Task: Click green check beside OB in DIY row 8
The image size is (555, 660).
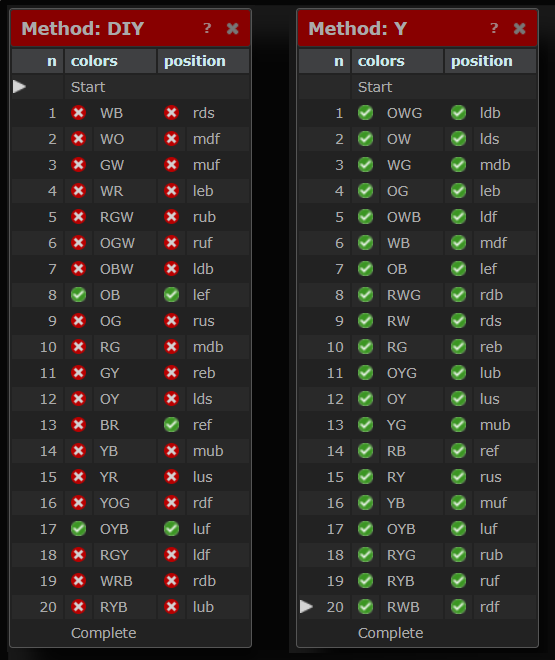Action: point(78,295)
